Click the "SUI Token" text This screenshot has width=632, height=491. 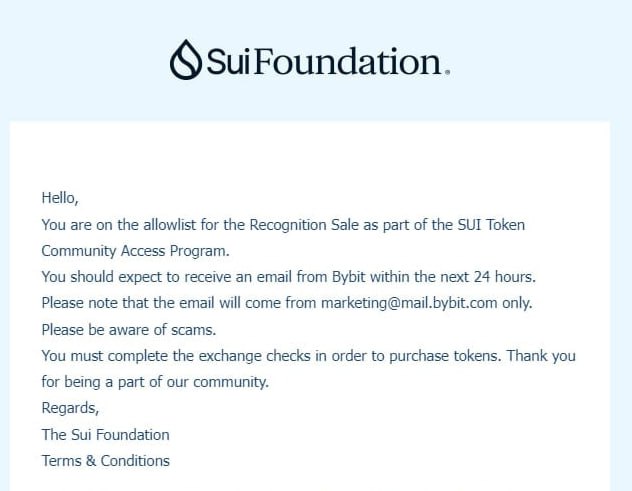(x=492, y=224)
